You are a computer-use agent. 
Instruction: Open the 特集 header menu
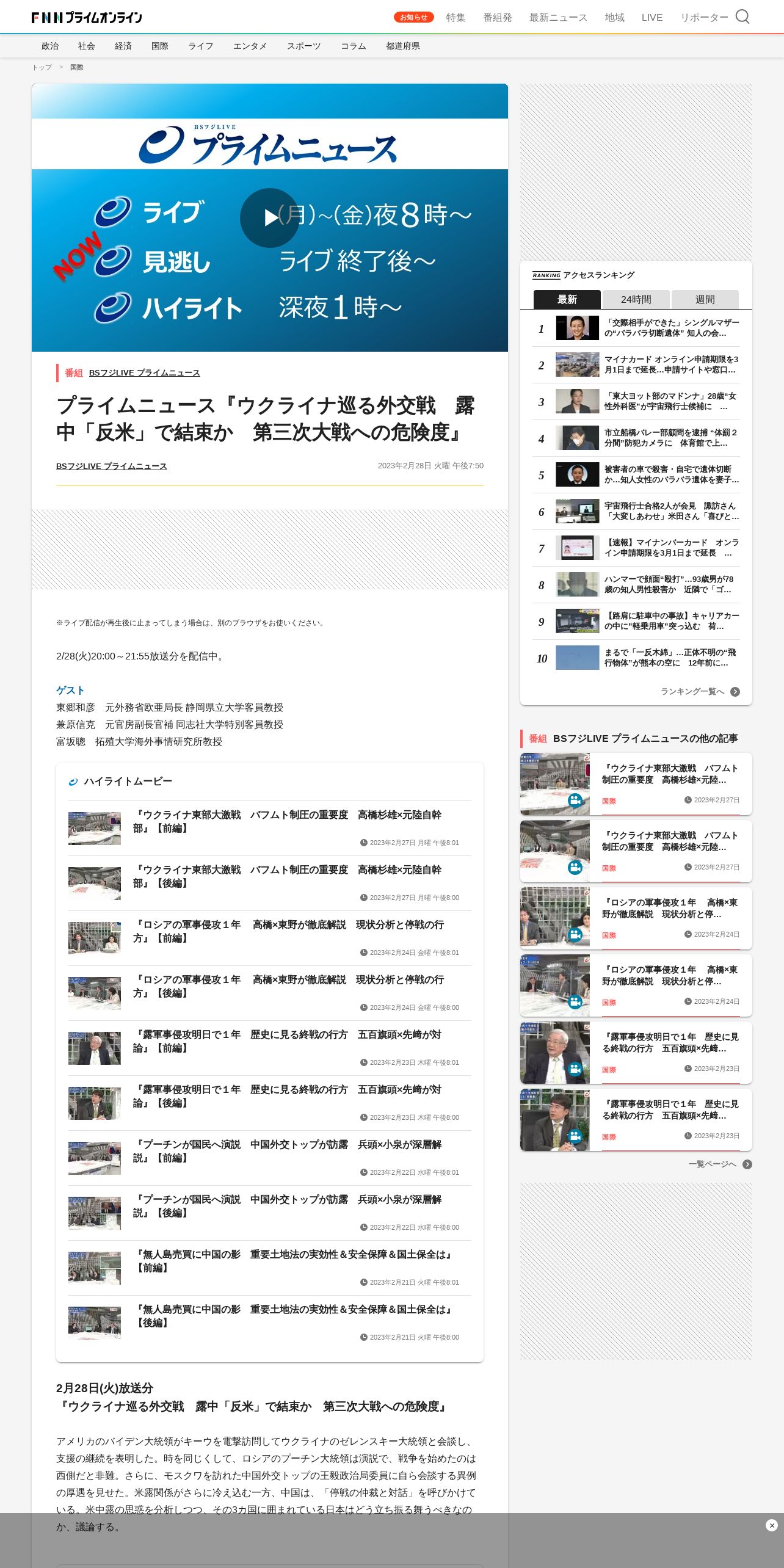[456, 18]
